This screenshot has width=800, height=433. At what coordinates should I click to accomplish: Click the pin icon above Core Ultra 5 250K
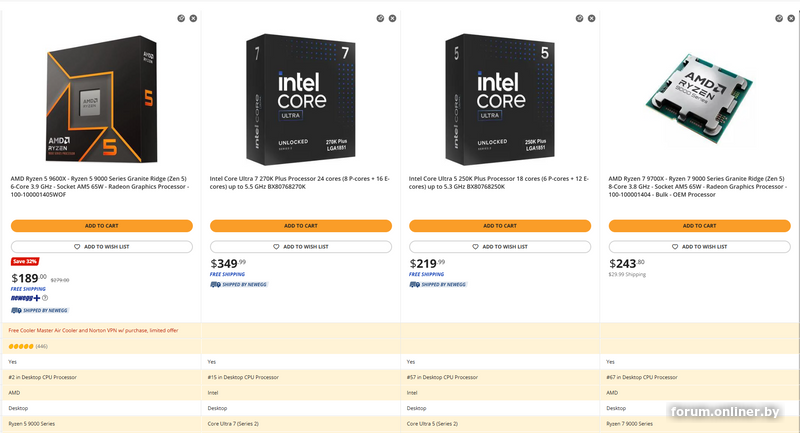coord(580,18)
